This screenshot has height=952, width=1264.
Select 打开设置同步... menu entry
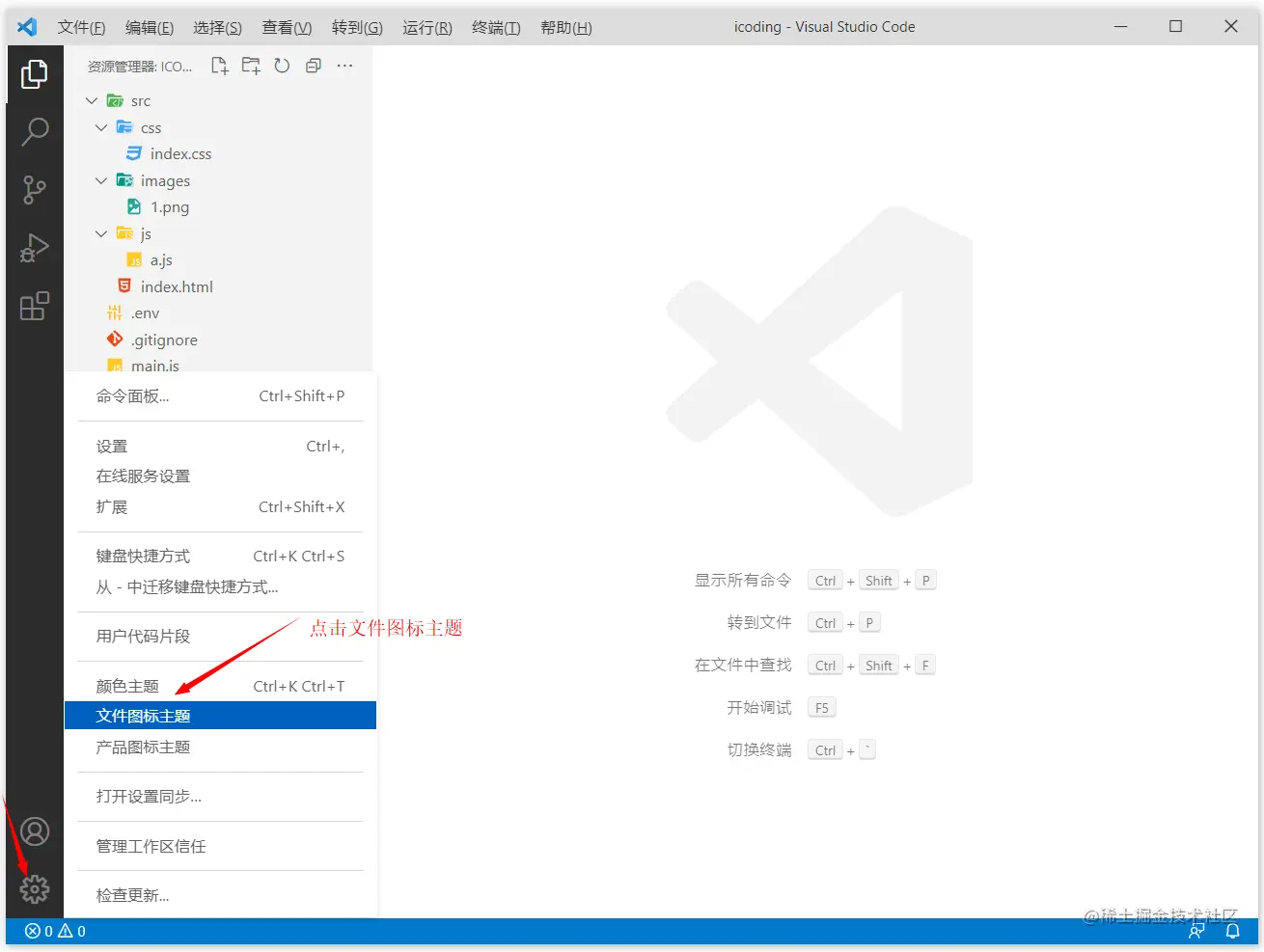(x=220, y=796)
